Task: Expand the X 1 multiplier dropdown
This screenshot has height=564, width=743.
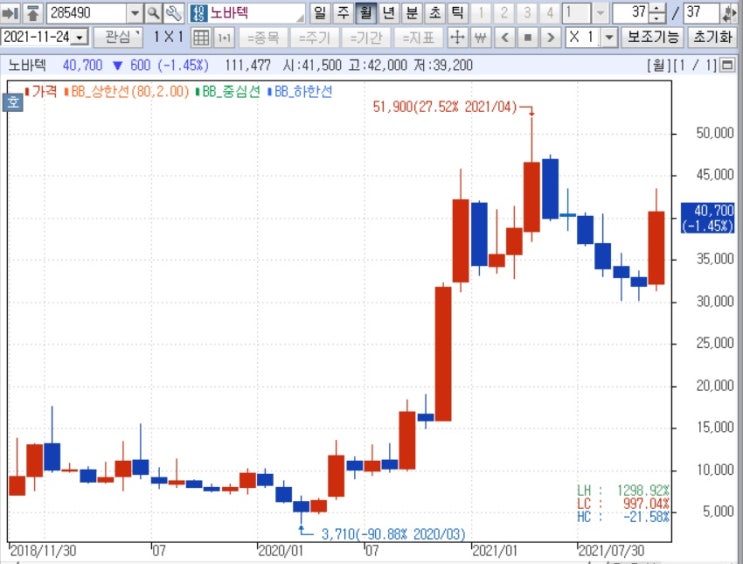Action: tap(609, 37)
